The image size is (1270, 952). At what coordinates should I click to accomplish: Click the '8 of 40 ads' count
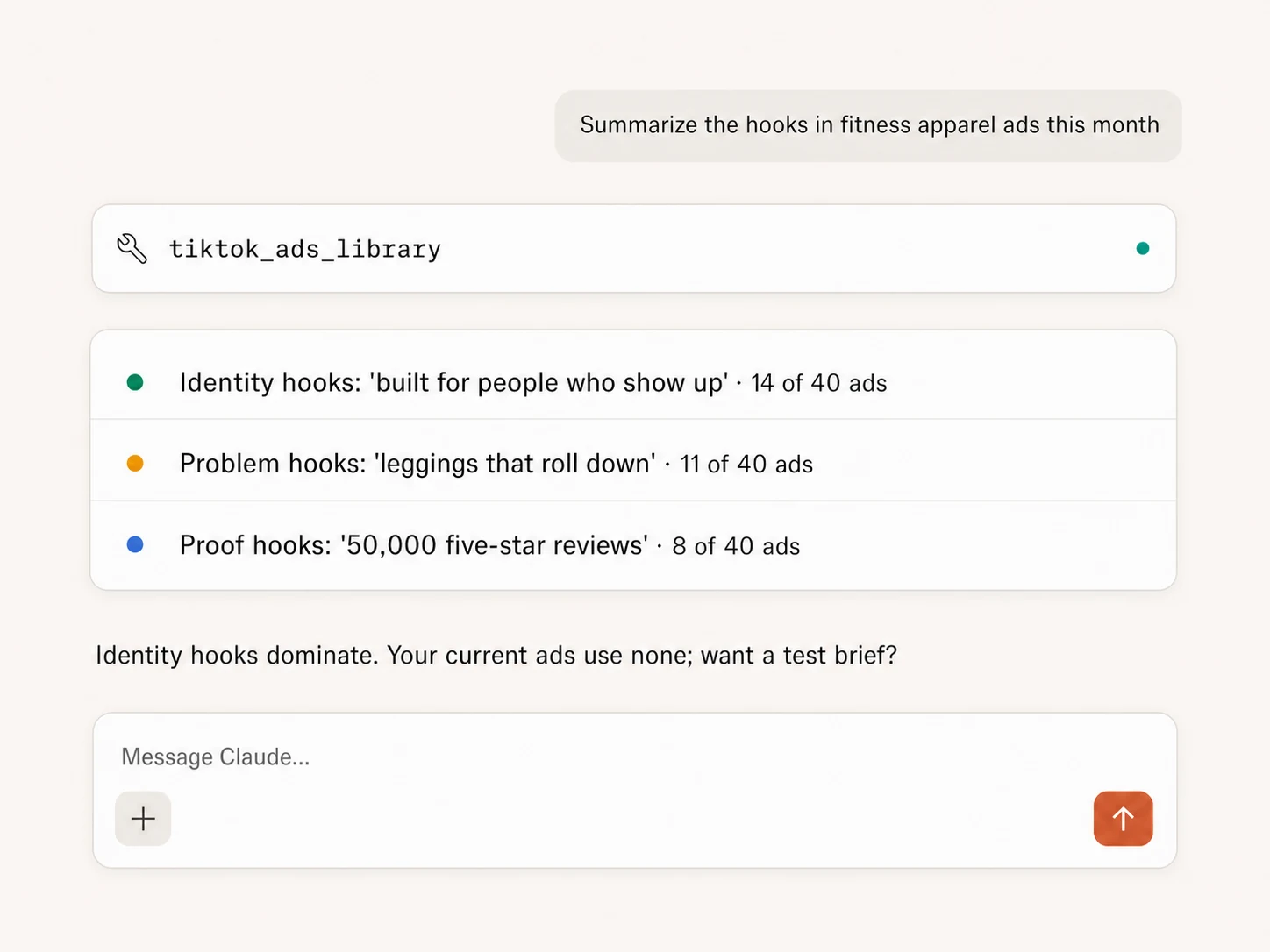(736, 546)
